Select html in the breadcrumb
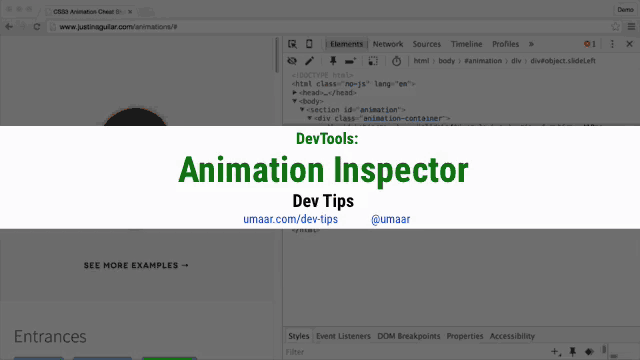Image resolution: width=640 pixels, height=360 pixels. click(421, 61)
